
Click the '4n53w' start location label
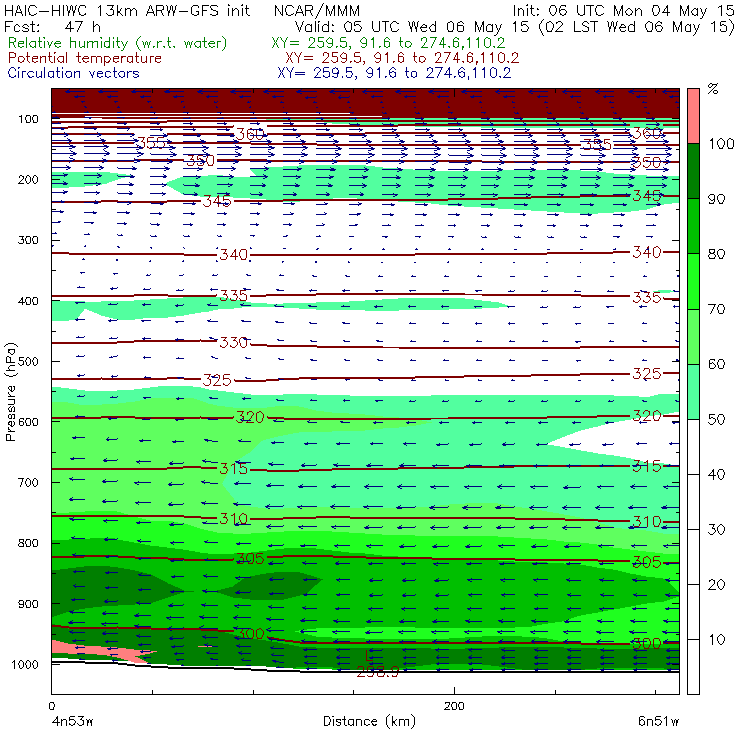coord(72,722)
